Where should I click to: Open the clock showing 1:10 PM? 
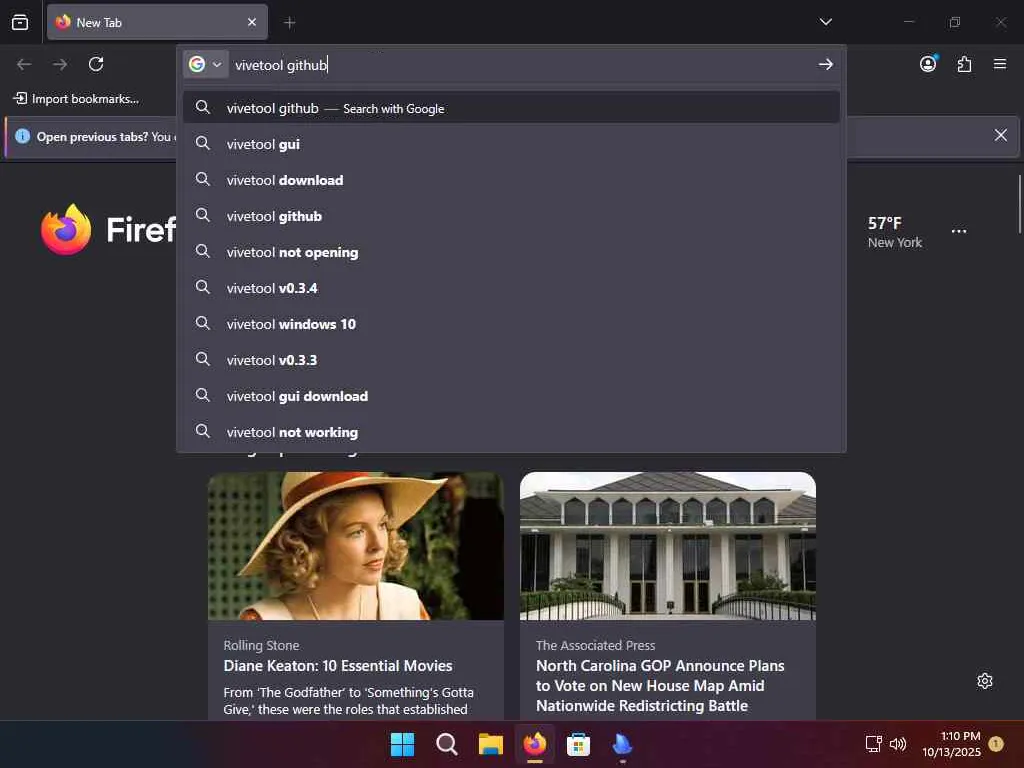951,744
